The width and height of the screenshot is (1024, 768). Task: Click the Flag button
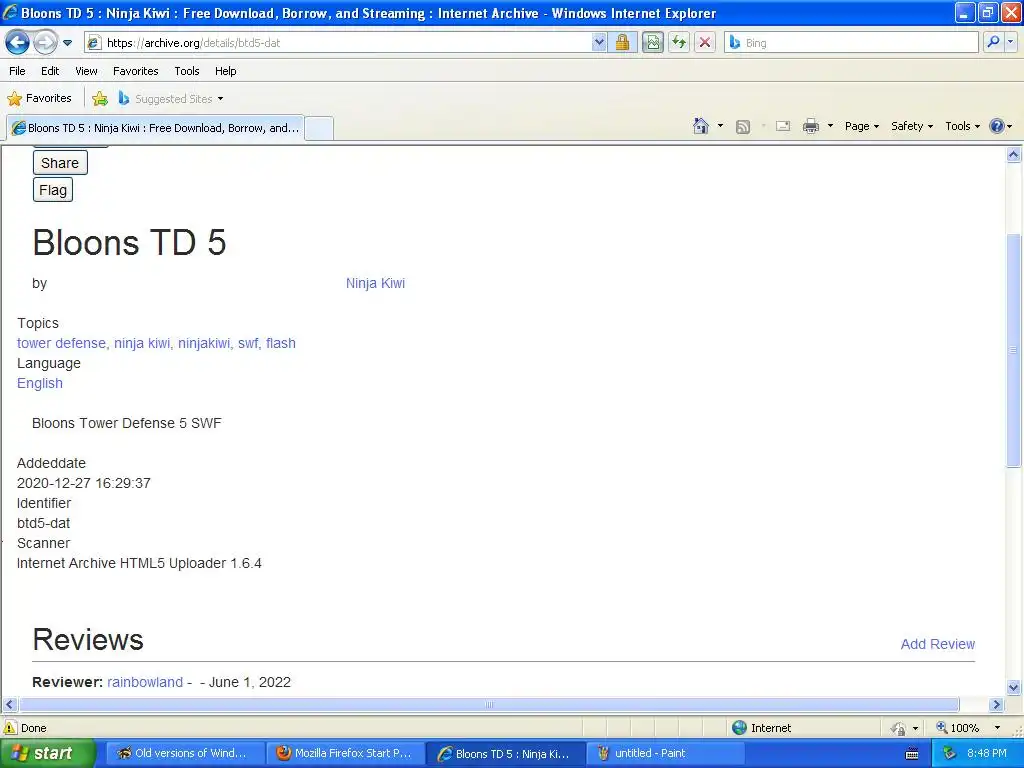53,190
